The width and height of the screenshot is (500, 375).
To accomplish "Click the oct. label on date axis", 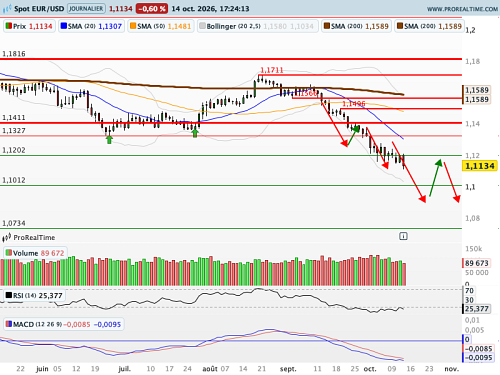I will coord(370,369).
